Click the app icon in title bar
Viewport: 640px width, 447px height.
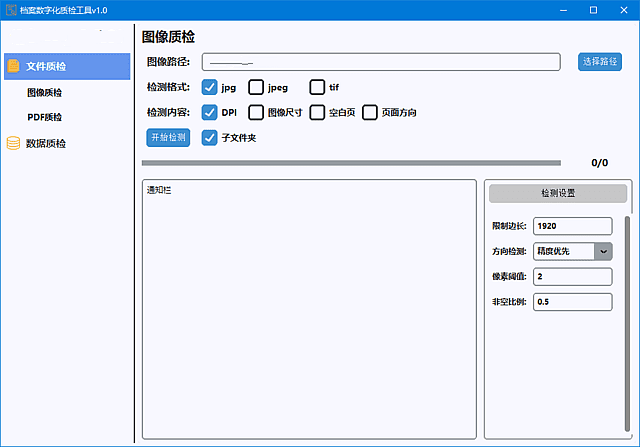(x=10, y=9)
